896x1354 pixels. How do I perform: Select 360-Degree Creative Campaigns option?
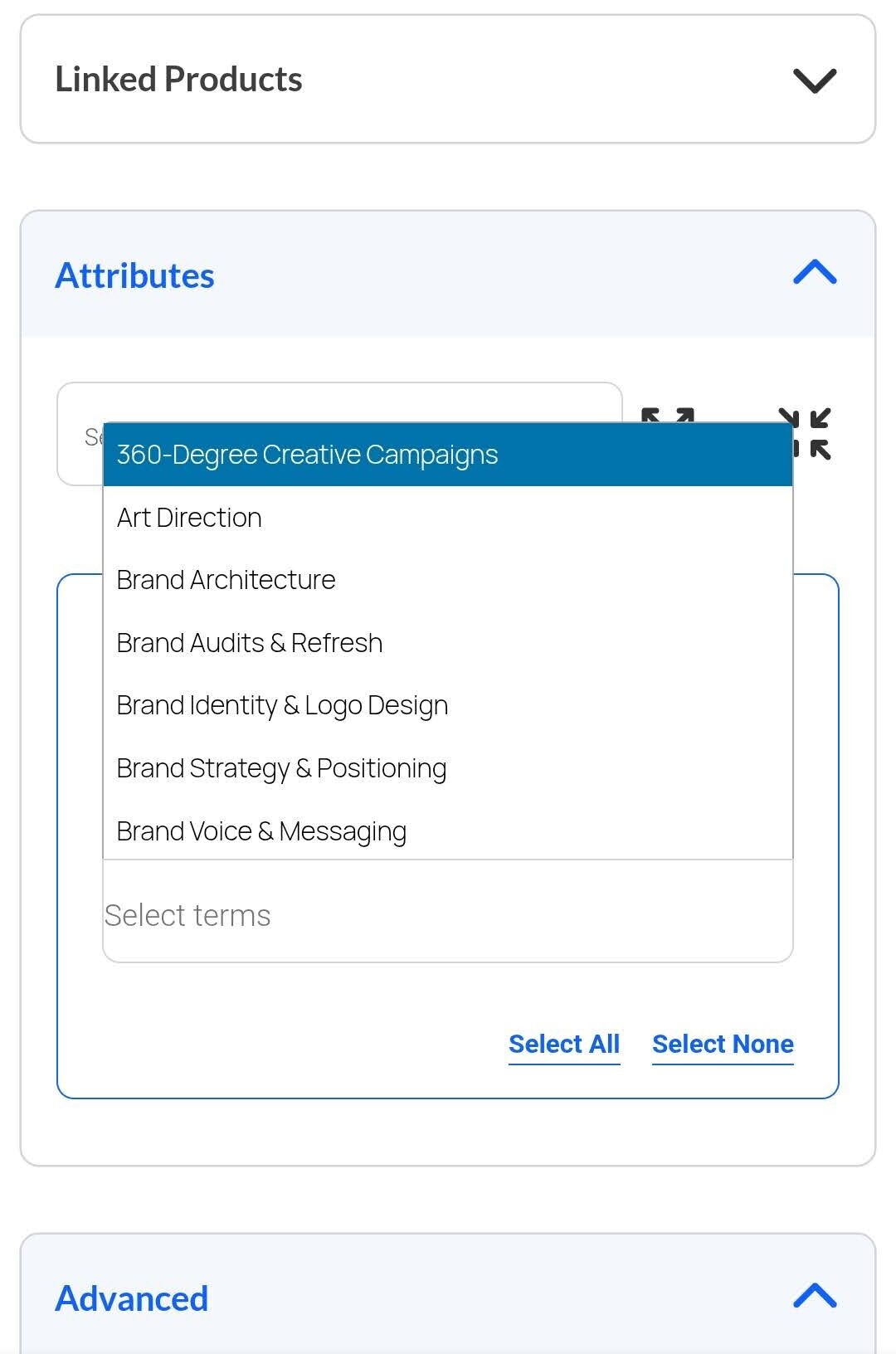click(307, 455)
